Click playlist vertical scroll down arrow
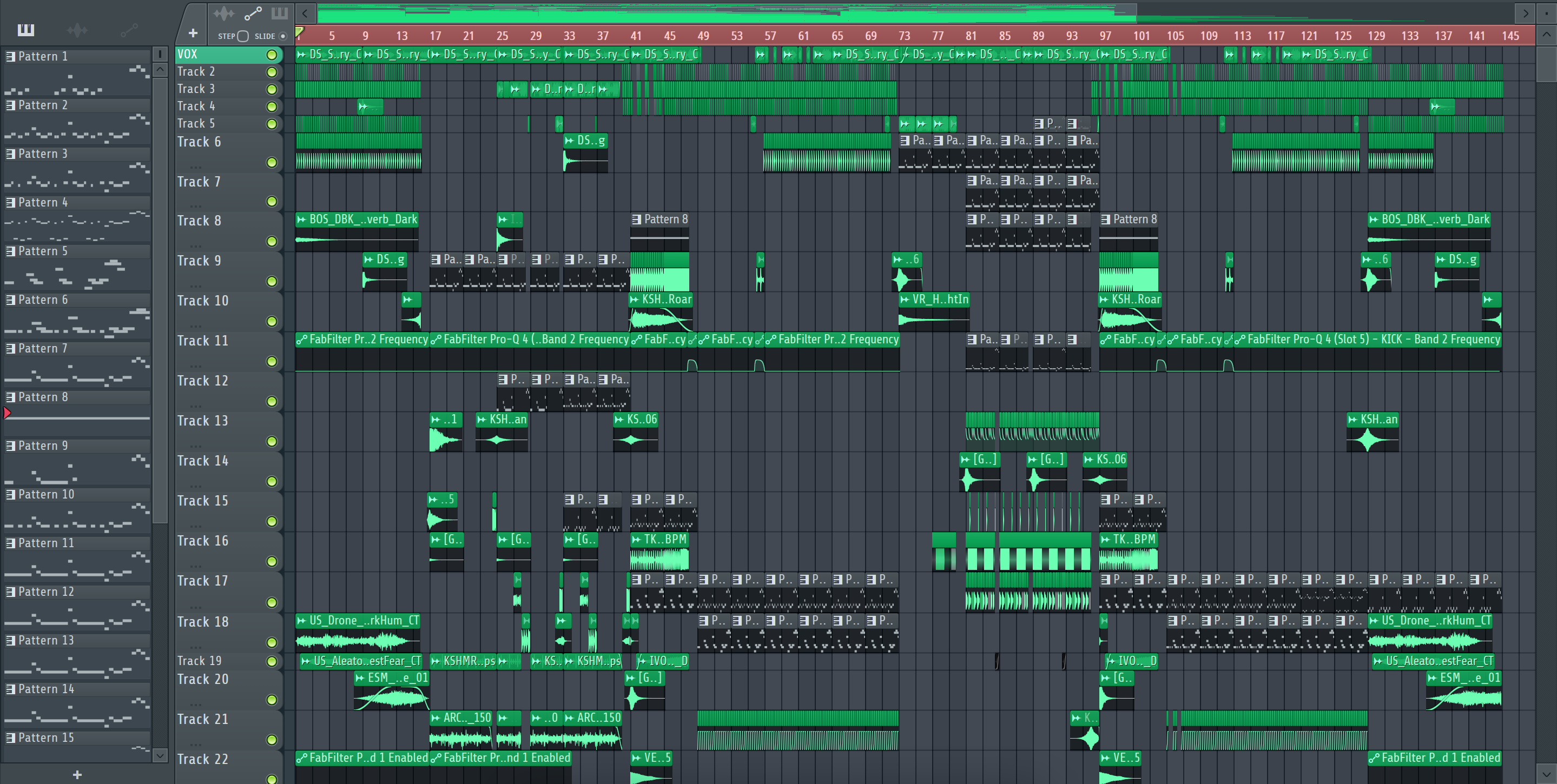This screenshot has width=1557, height=784. 1546,773
